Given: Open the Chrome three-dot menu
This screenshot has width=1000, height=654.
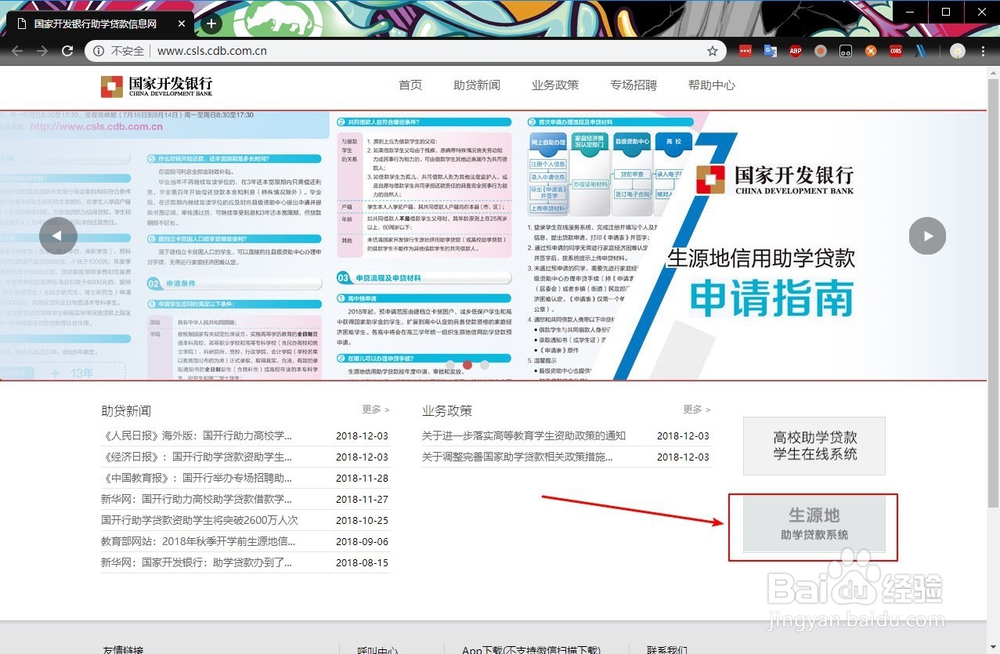Looking at the screenshot, I should point(983,50).
